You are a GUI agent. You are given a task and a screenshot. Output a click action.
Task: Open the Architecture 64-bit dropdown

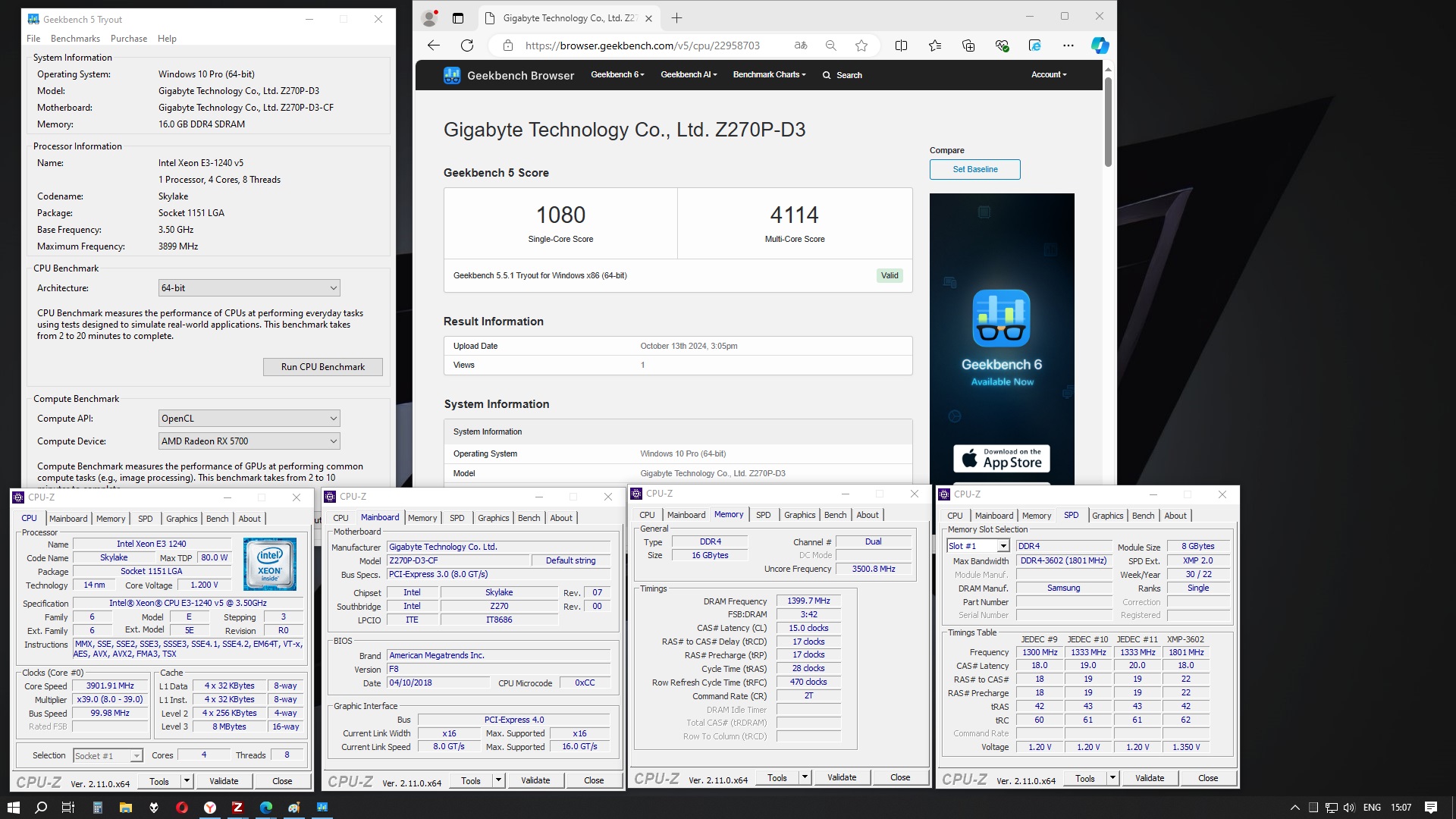coord(249,288)
